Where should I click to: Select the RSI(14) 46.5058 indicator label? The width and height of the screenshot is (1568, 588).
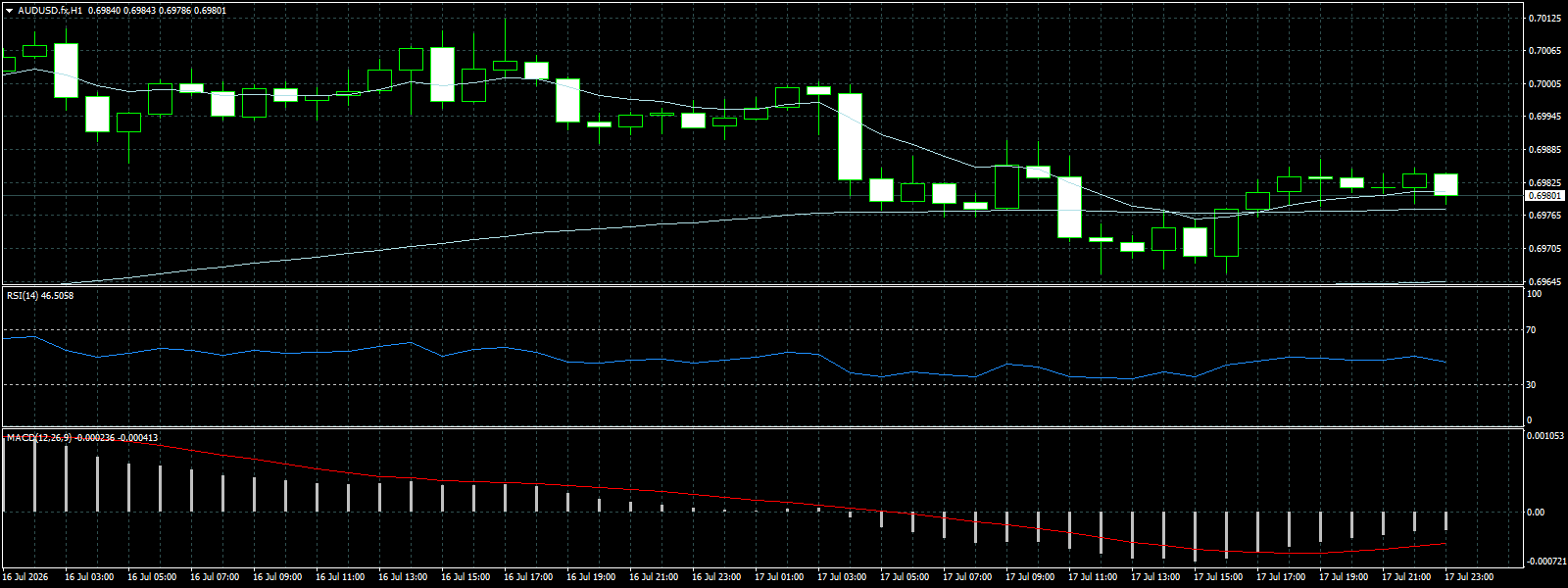tap(40, 295)
